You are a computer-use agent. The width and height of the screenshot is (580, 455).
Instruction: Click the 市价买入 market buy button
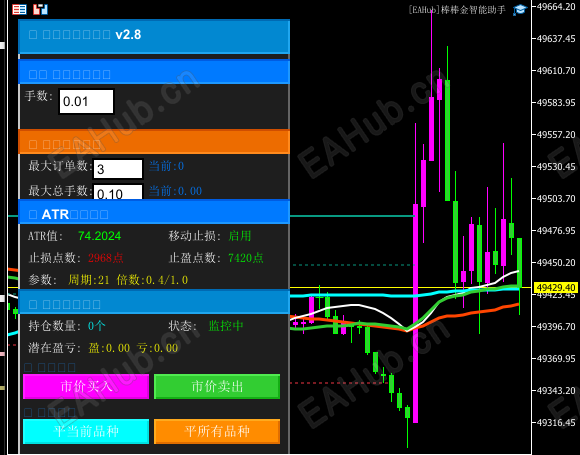coord(86,387)
